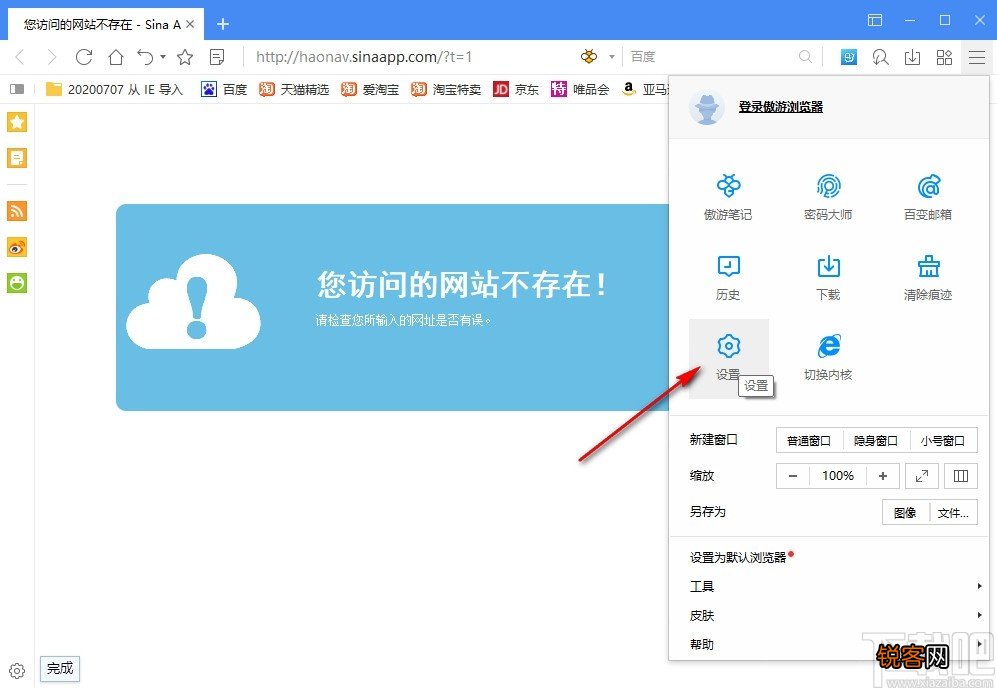Click the undo closed tab arrow

(145, 57)
